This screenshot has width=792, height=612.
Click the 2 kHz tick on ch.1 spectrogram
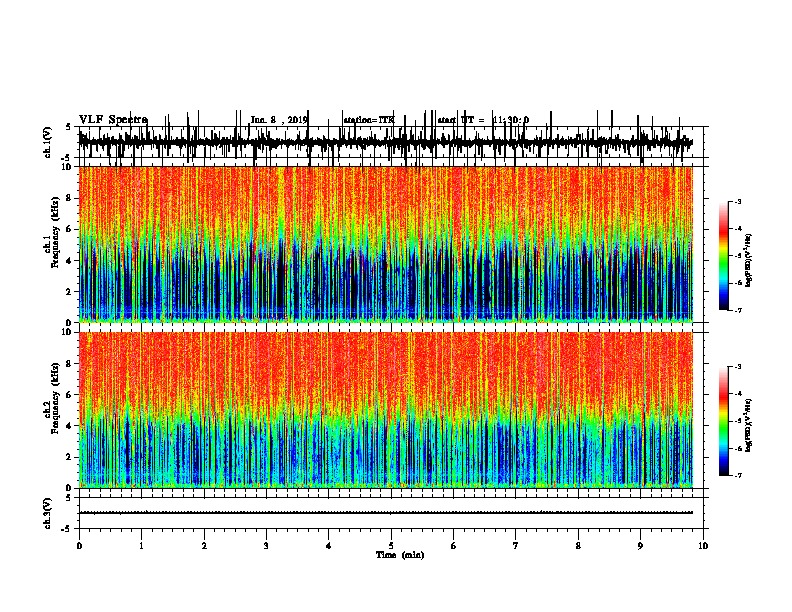click(x=70, y=291)
